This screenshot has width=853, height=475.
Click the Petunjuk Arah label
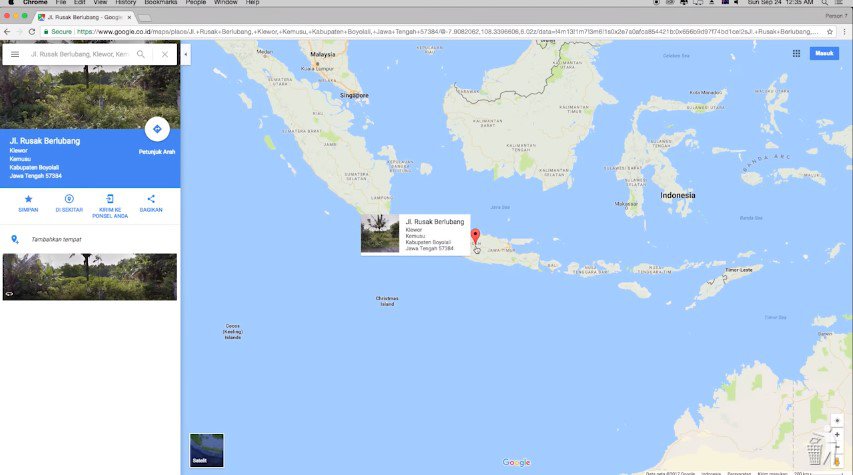click(157, 152)
